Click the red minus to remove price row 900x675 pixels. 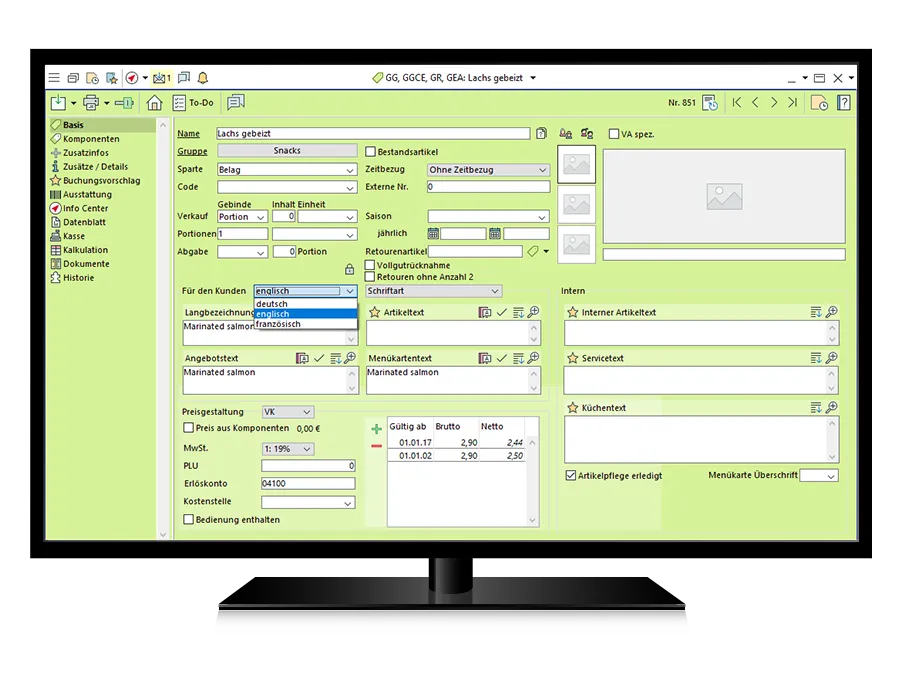pyautogui.click(x=377, y=445)
